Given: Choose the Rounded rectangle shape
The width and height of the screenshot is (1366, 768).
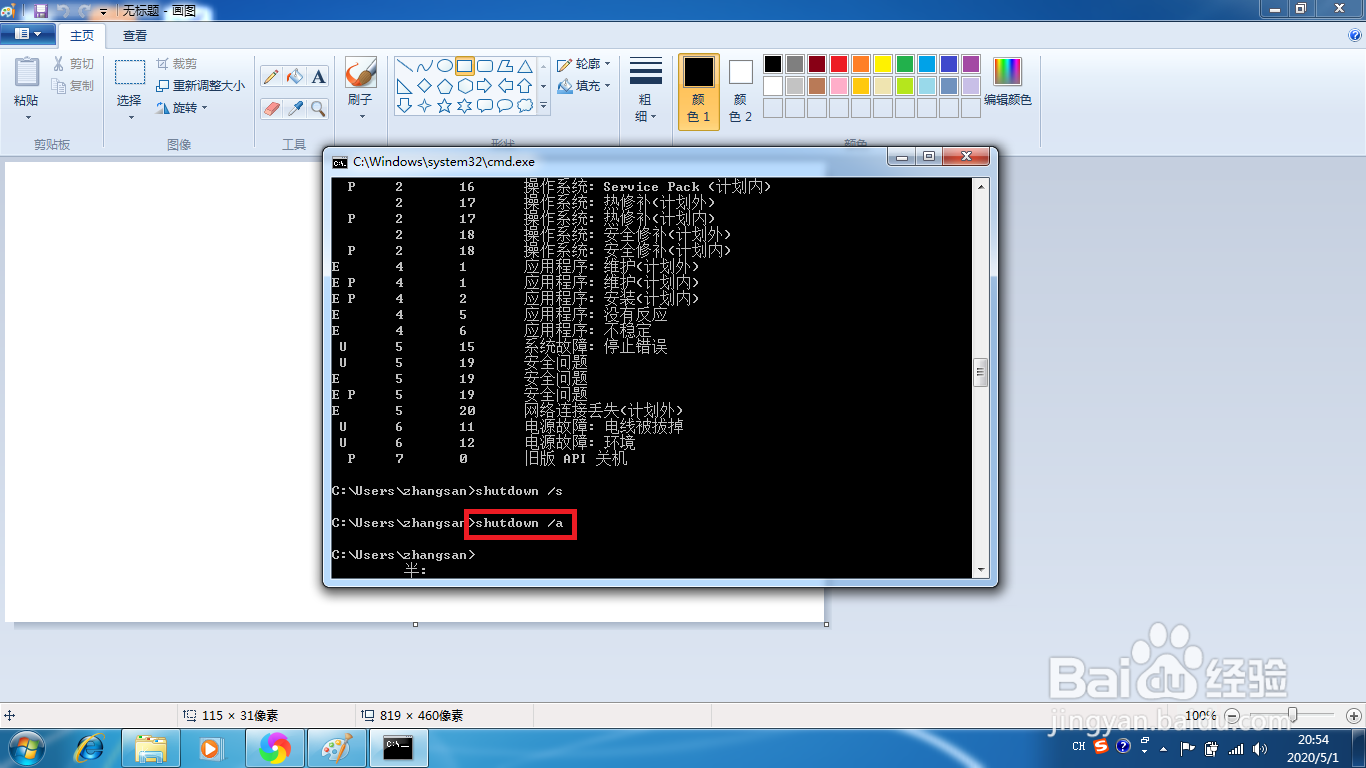Looking at the screenshot, I should 485,66.
